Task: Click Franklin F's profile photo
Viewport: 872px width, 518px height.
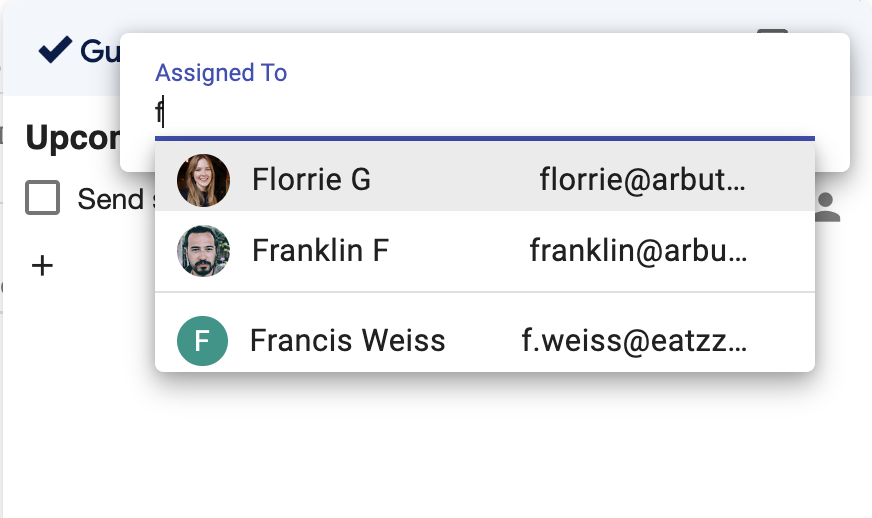Action: click(203, 250)
